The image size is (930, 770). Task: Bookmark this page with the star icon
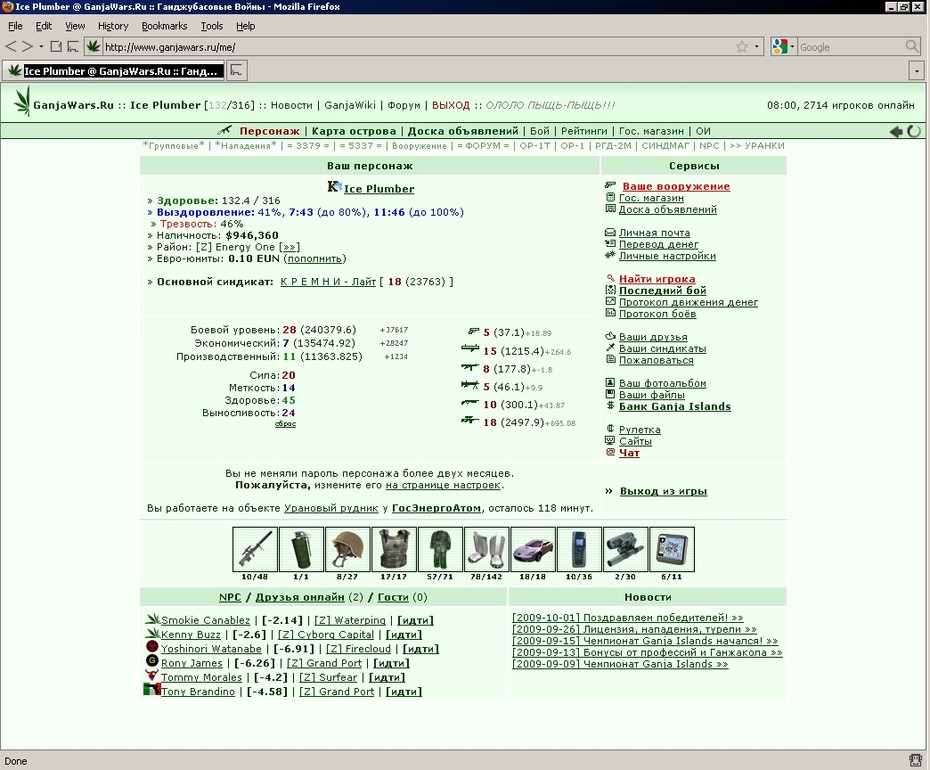741,47
